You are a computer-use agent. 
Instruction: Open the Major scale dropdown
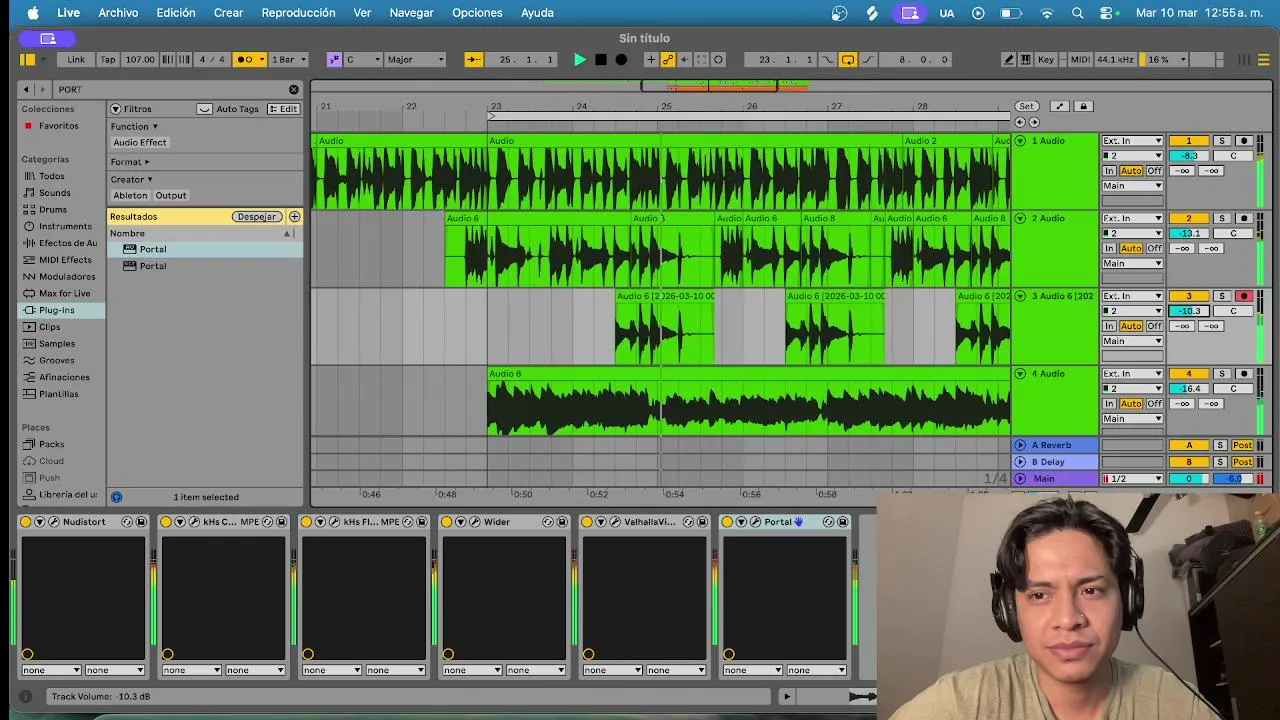415,60
